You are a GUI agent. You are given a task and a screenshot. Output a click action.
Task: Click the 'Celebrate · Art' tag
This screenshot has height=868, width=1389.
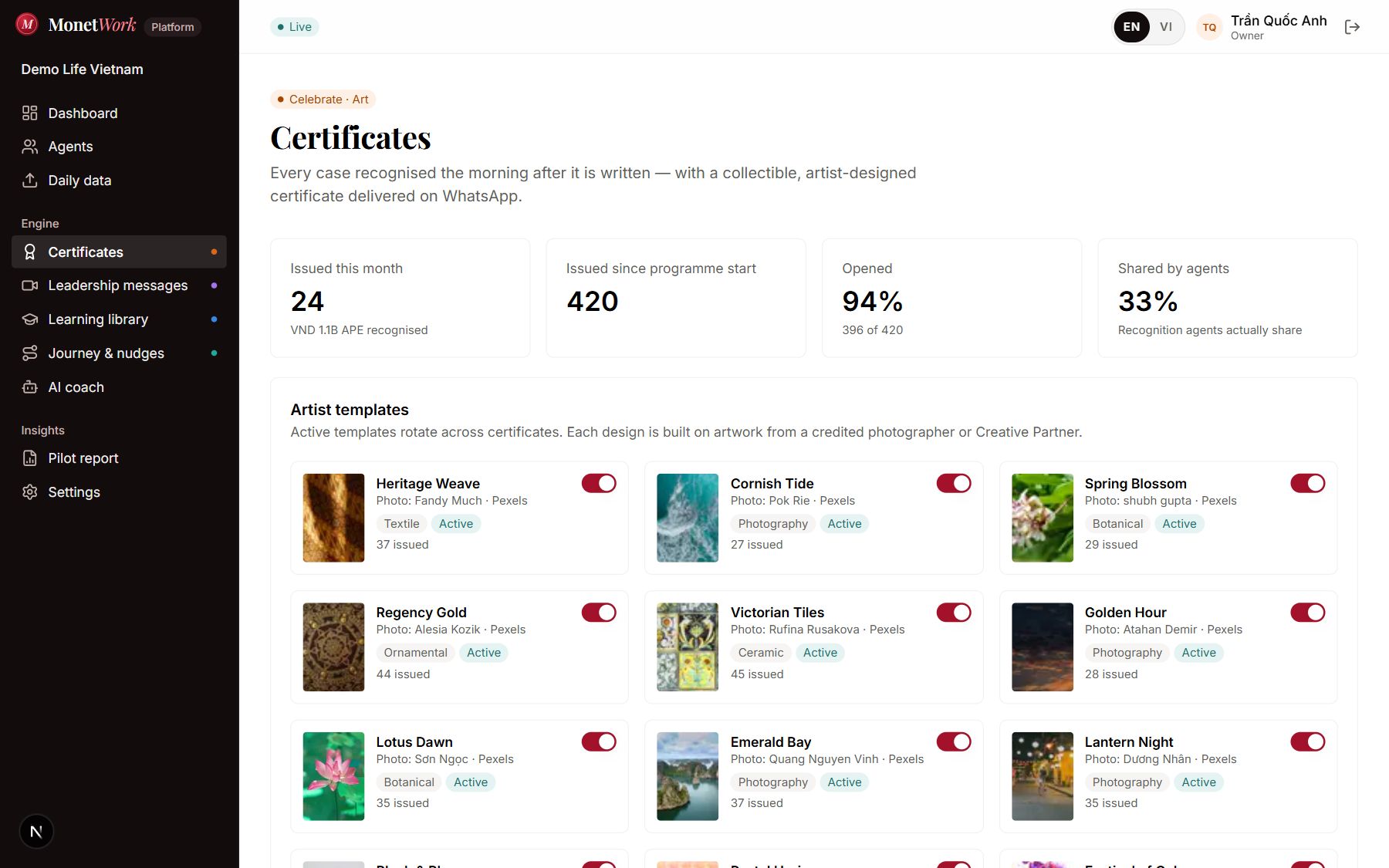coord(323,100)
